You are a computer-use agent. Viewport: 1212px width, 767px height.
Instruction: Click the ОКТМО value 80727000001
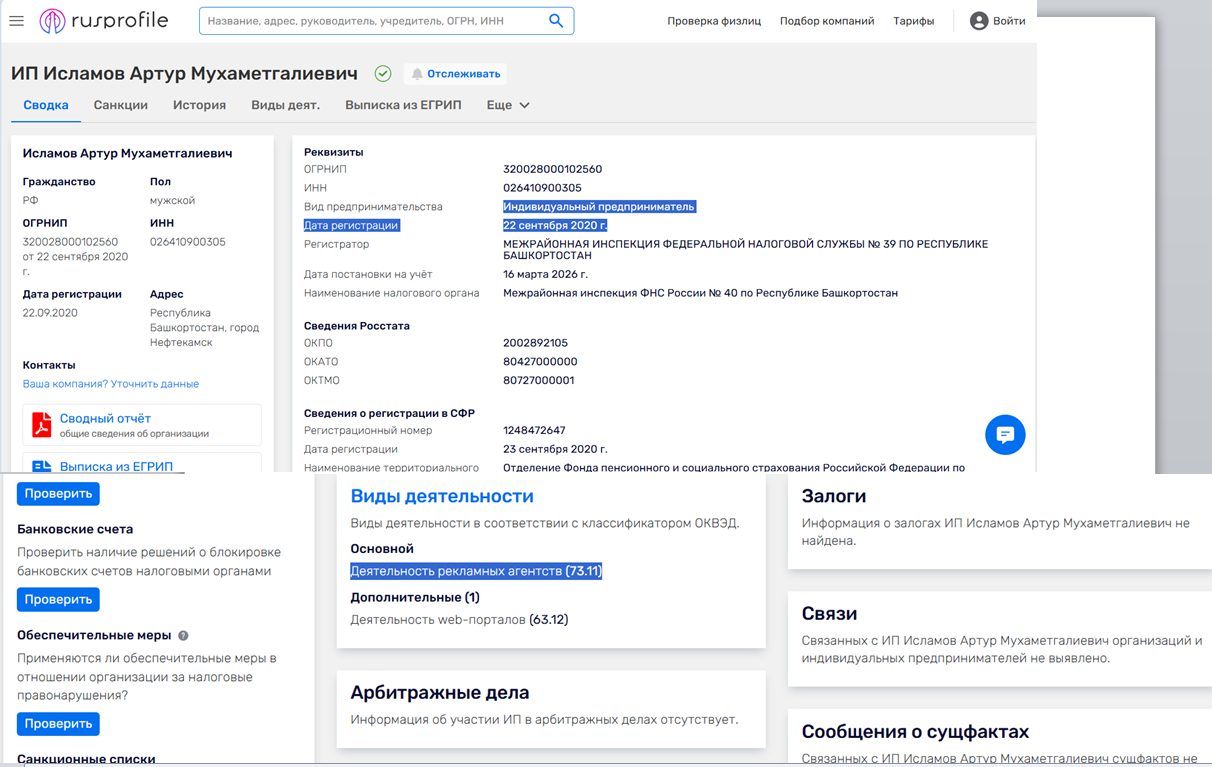[x=539, y=381]
